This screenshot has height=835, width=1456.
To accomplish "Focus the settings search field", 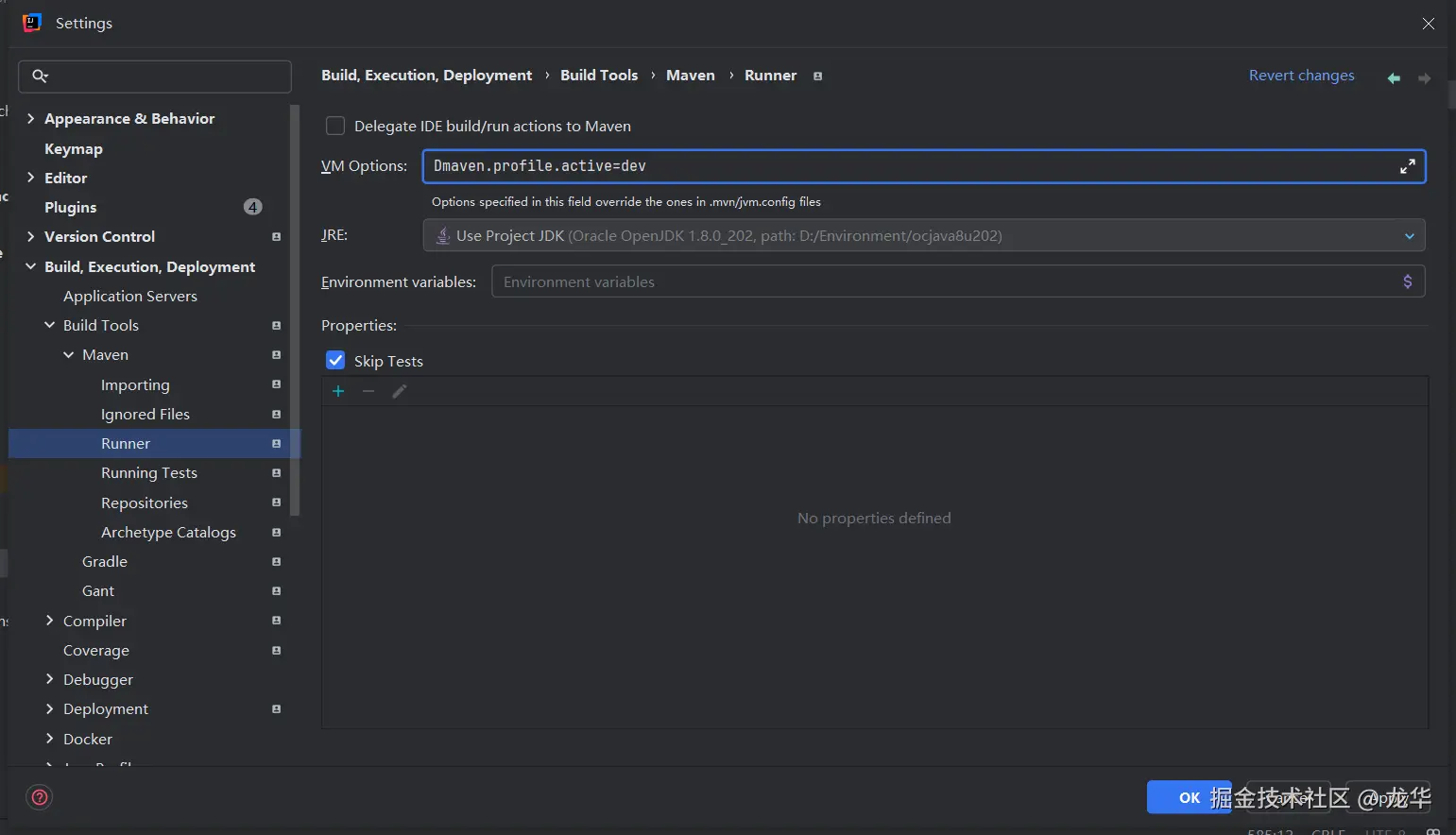I will pos(155,77).
